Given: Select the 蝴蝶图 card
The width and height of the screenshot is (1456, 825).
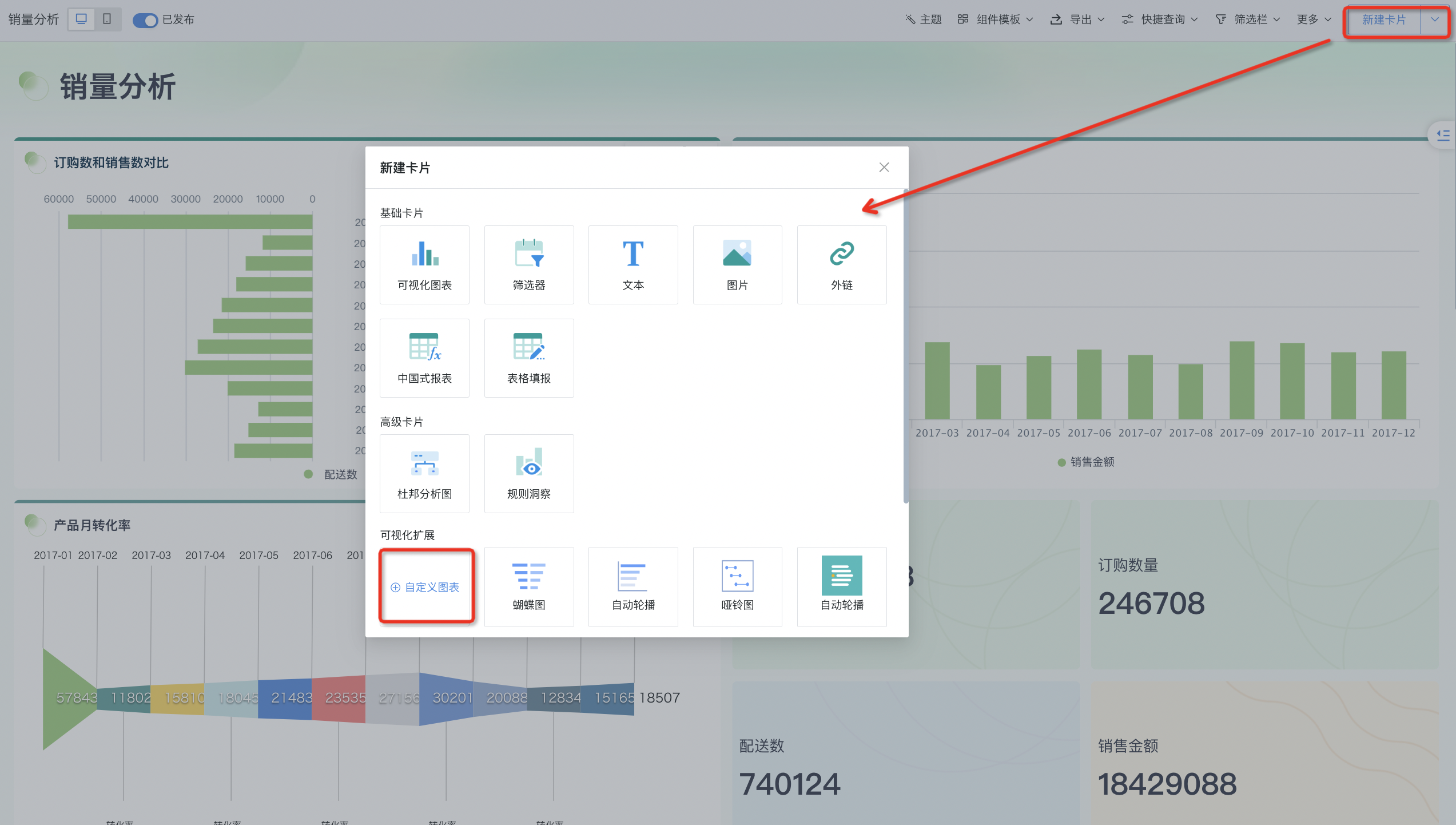Looking at the screenshot, I should coord(529,586).
